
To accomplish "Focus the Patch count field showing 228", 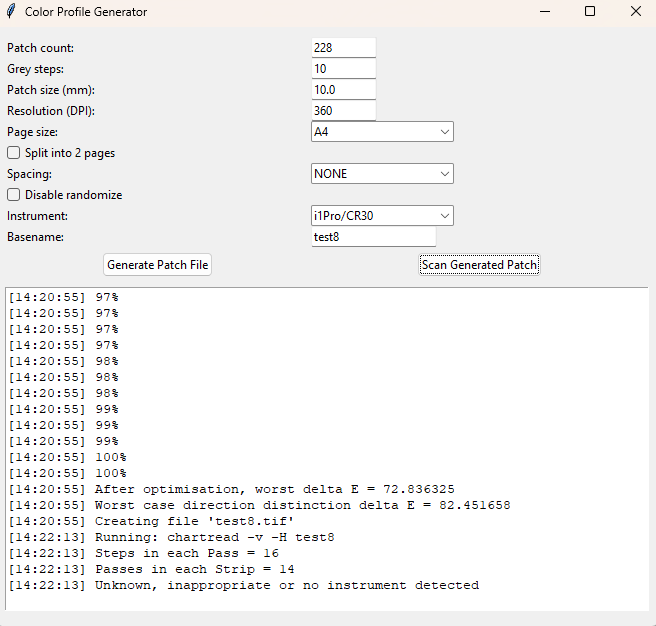I will click(x=343, y=48).
